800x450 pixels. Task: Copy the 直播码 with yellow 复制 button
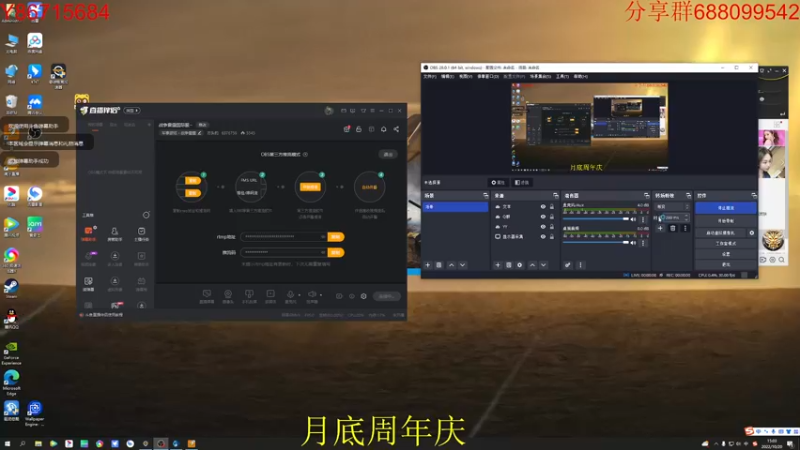click(x=336, y=253)
